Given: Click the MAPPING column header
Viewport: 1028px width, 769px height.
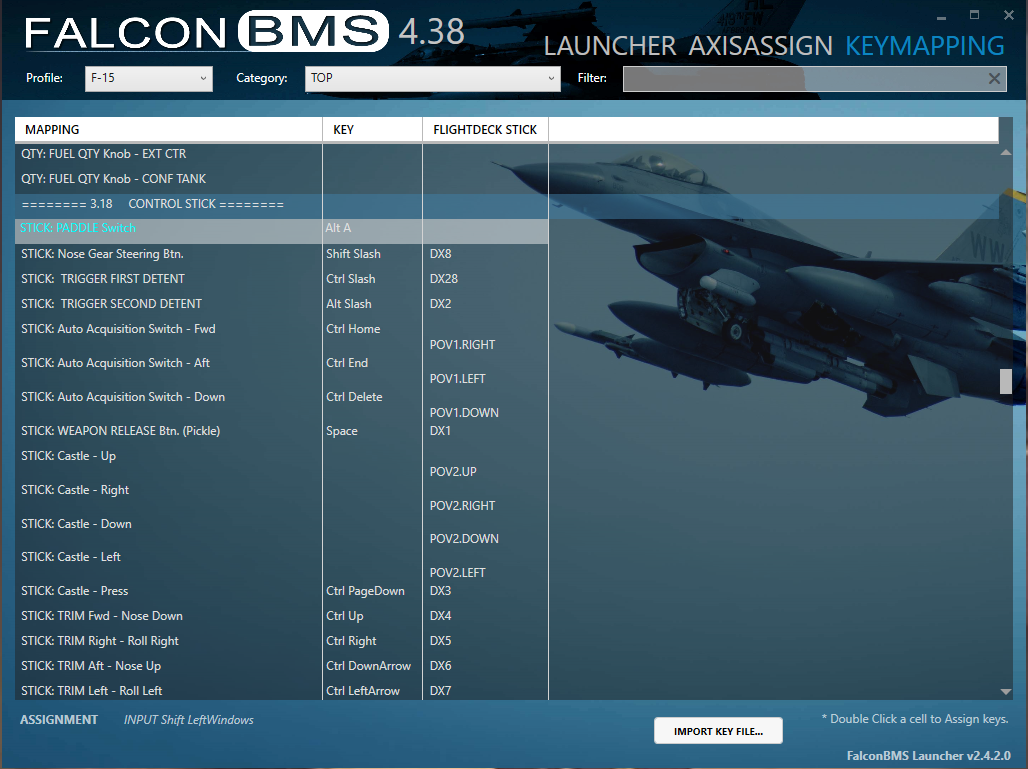Looking at the screenshot, I should (x=168, y=130).
